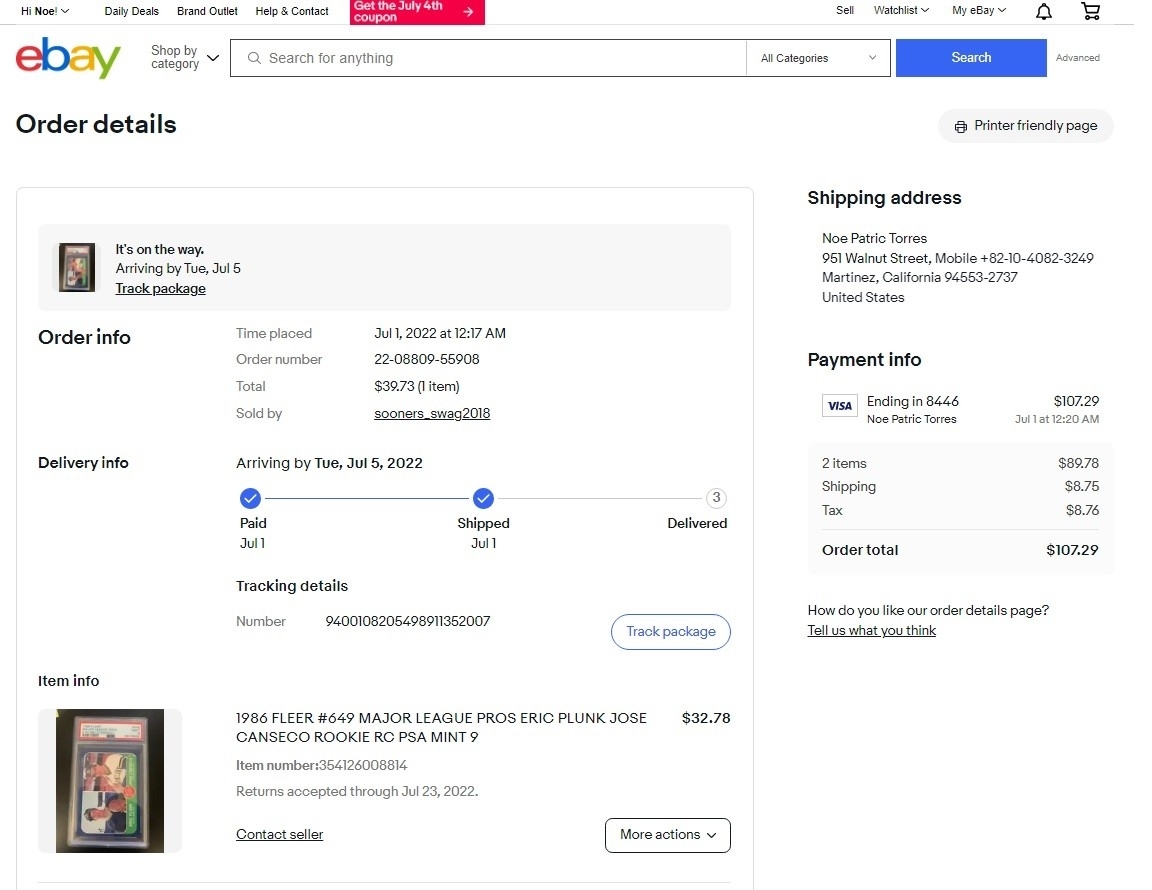
Task: Select tracking number 9400108205498911352007
Action: [408, 621]
